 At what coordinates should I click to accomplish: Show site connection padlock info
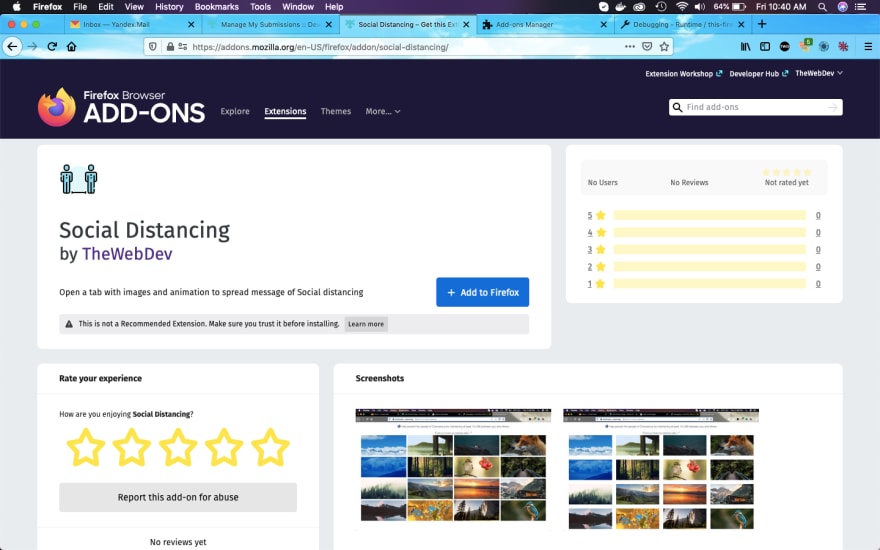point(170,47)
